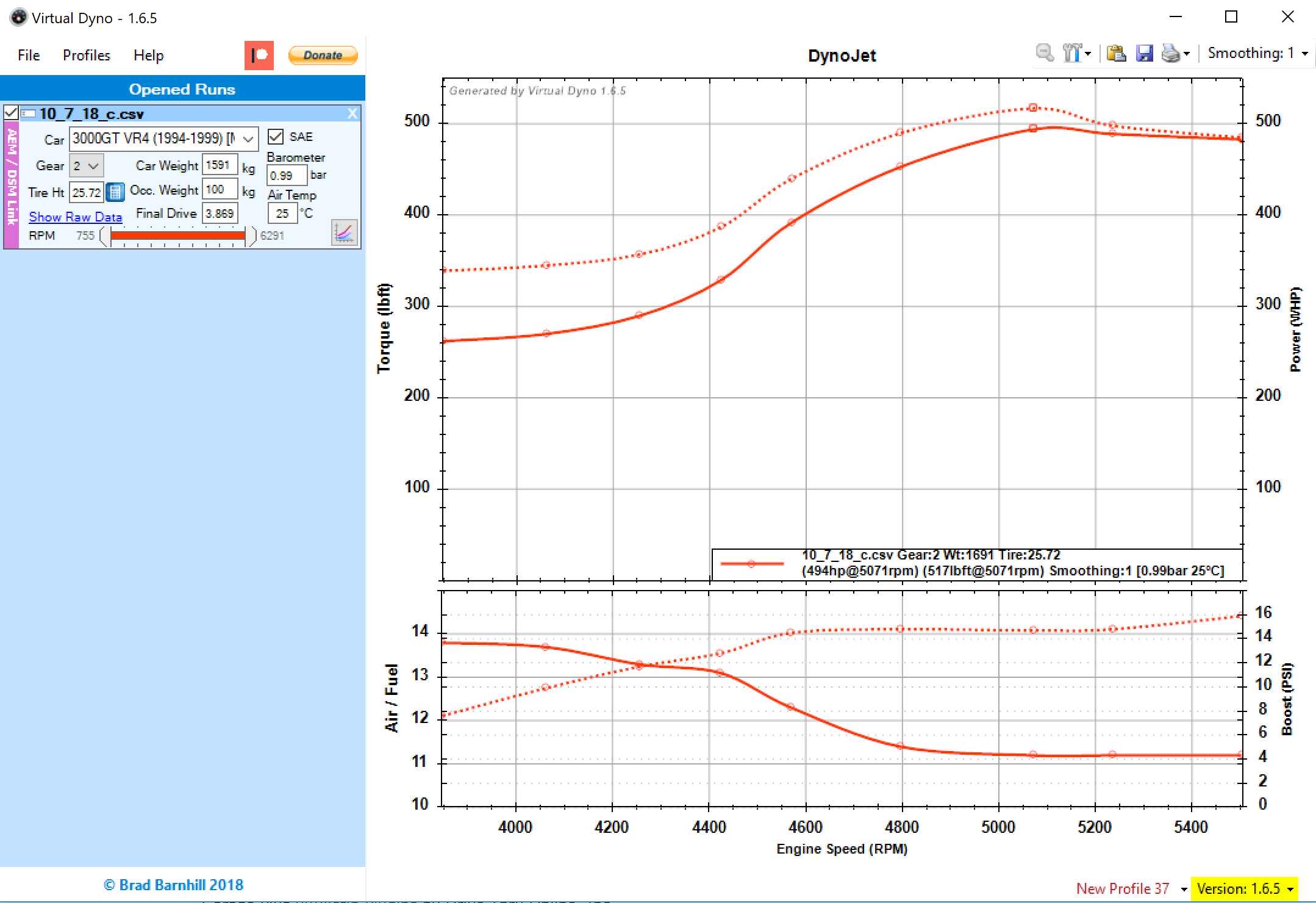The height and width of the screenshot is (903, 1316).
Task: Toggle the SAE correction checkbox
Action: 276,137
